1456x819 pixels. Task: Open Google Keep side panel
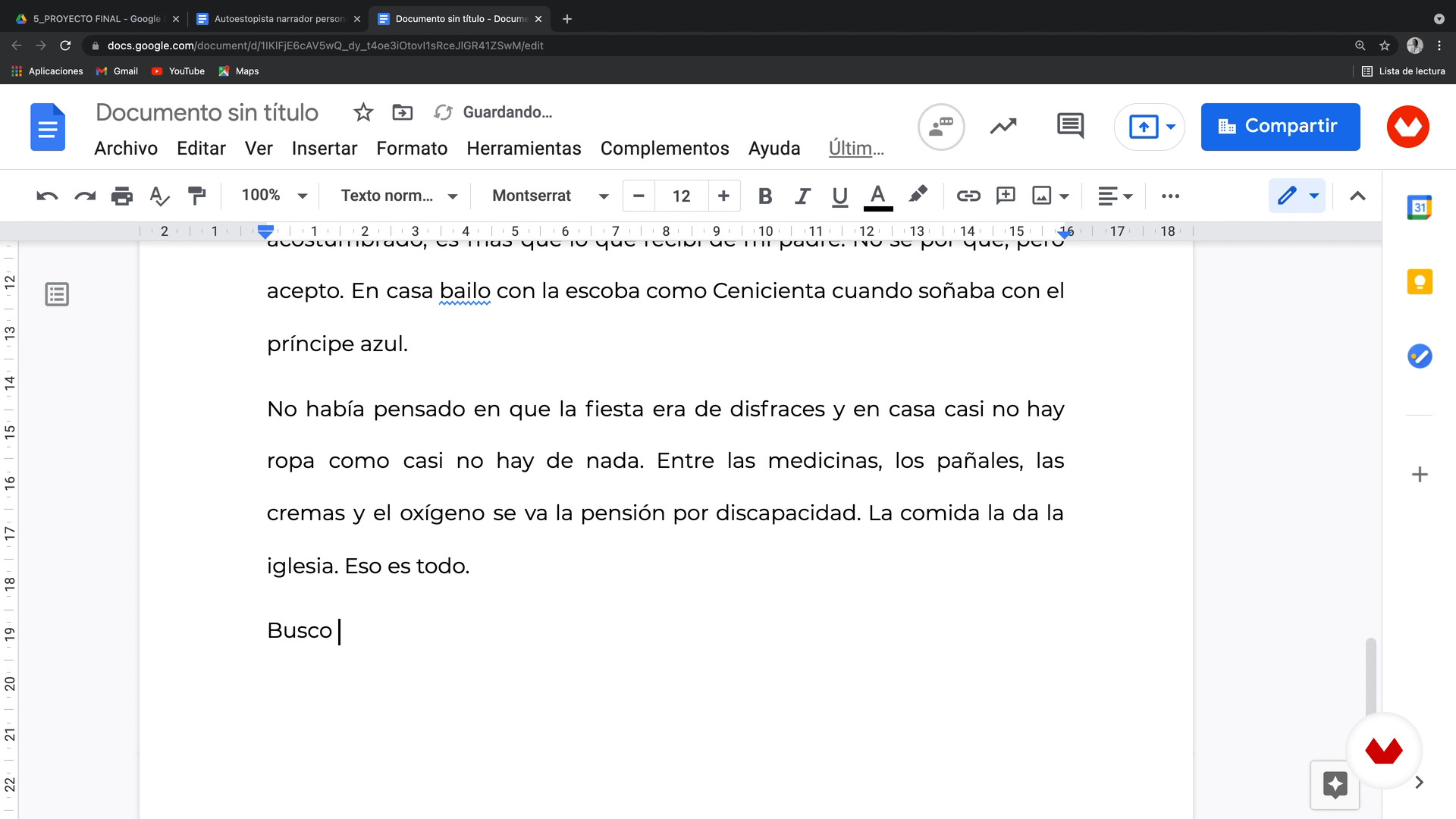click(1420, 282)
